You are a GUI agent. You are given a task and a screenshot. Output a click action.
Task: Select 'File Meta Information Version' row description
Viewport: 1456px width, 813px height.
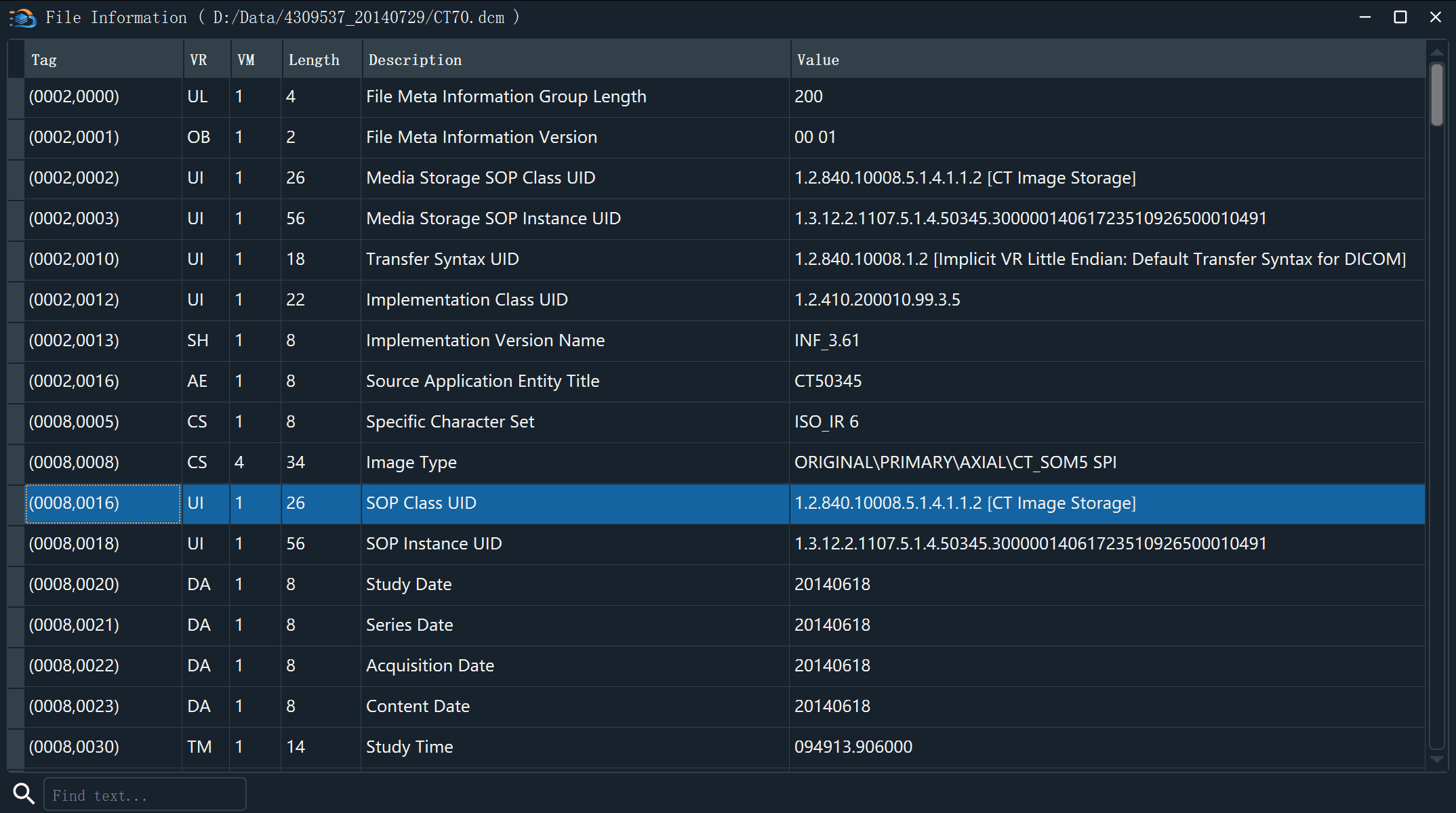(575, 138)
